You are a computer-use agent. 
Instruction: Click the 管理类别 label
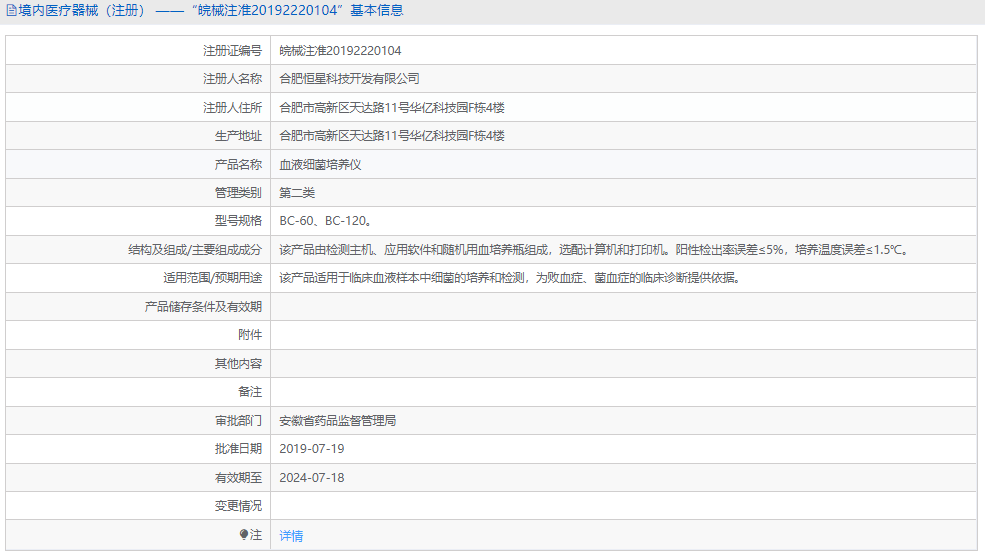[x=238, y=193]
